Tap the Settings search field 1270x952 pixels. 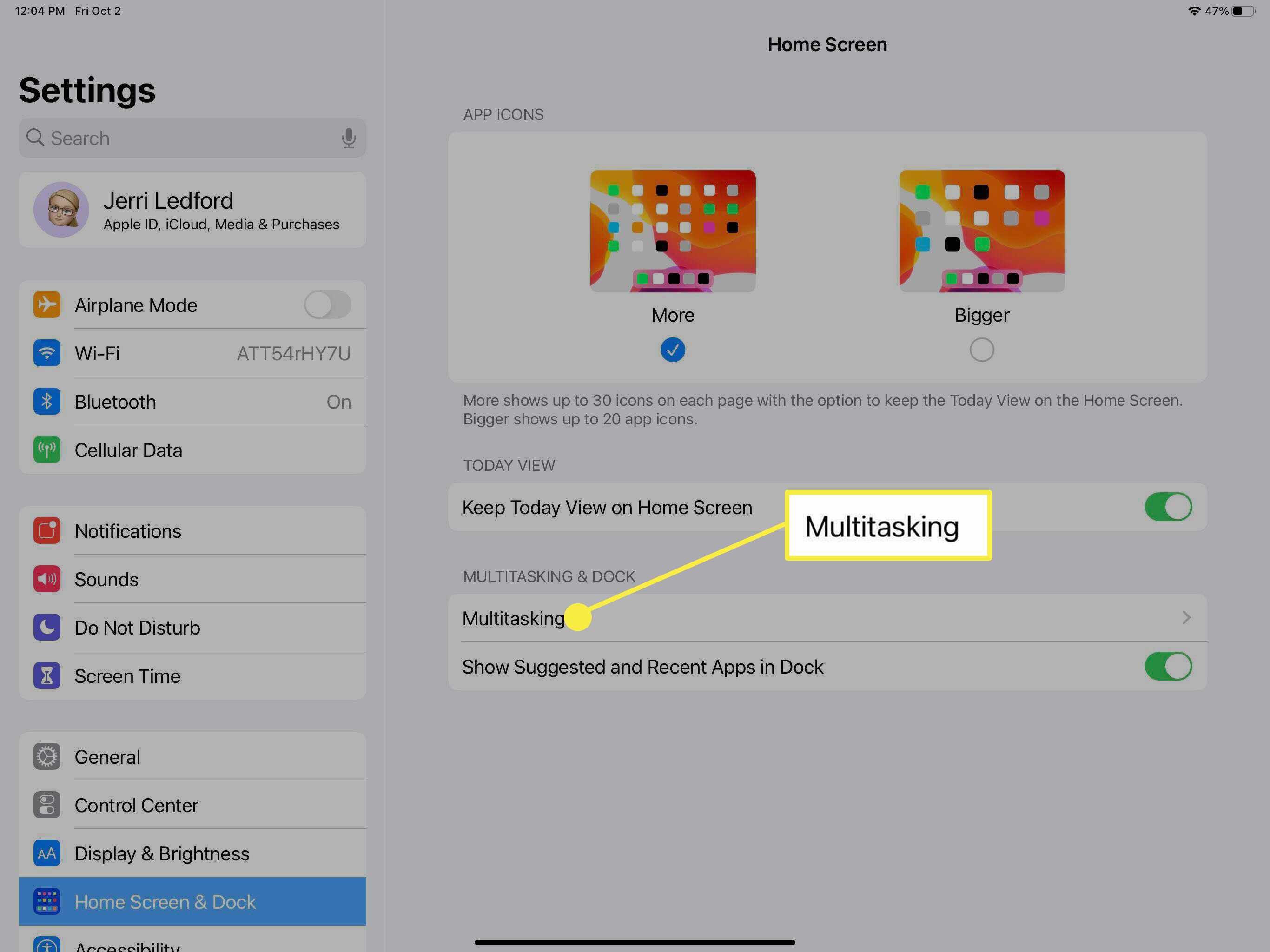click(x=192, y=137)
